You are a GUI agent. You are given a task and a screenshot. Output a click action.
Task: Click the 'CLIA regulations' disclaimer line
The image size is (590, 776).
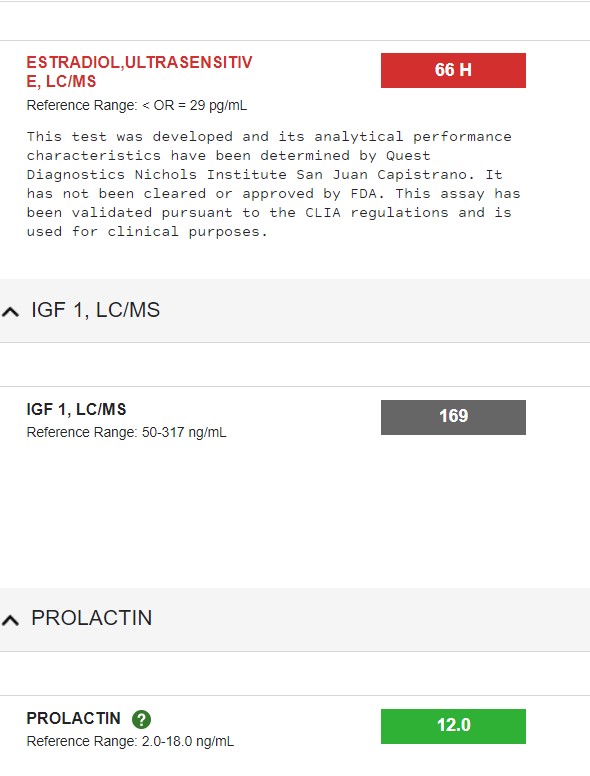pyautogui.click(x=269, y=213)
